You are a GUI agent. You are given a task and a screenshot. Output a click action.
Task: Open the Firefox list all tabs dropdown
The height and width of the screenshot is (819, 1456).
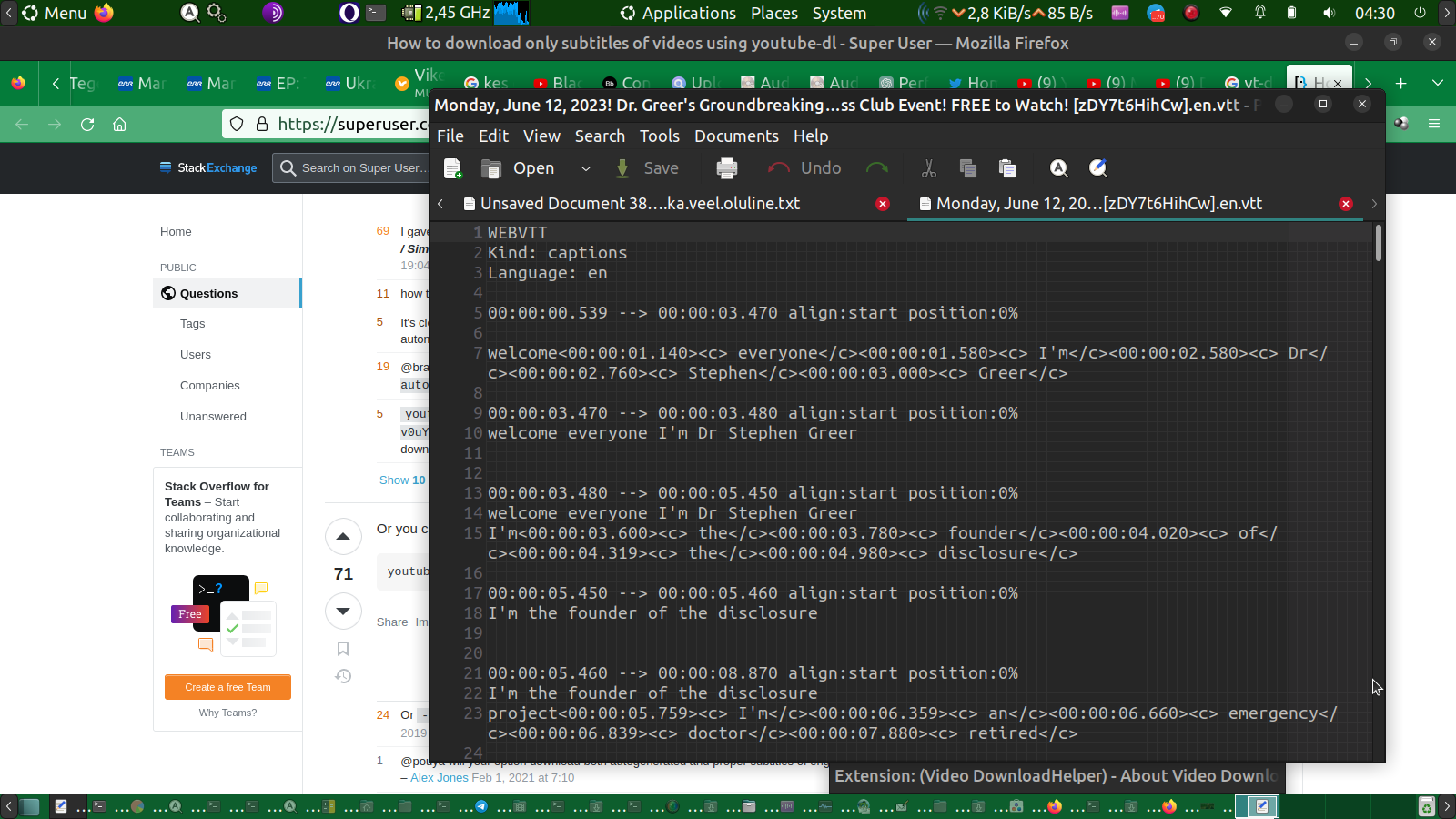1438,83
